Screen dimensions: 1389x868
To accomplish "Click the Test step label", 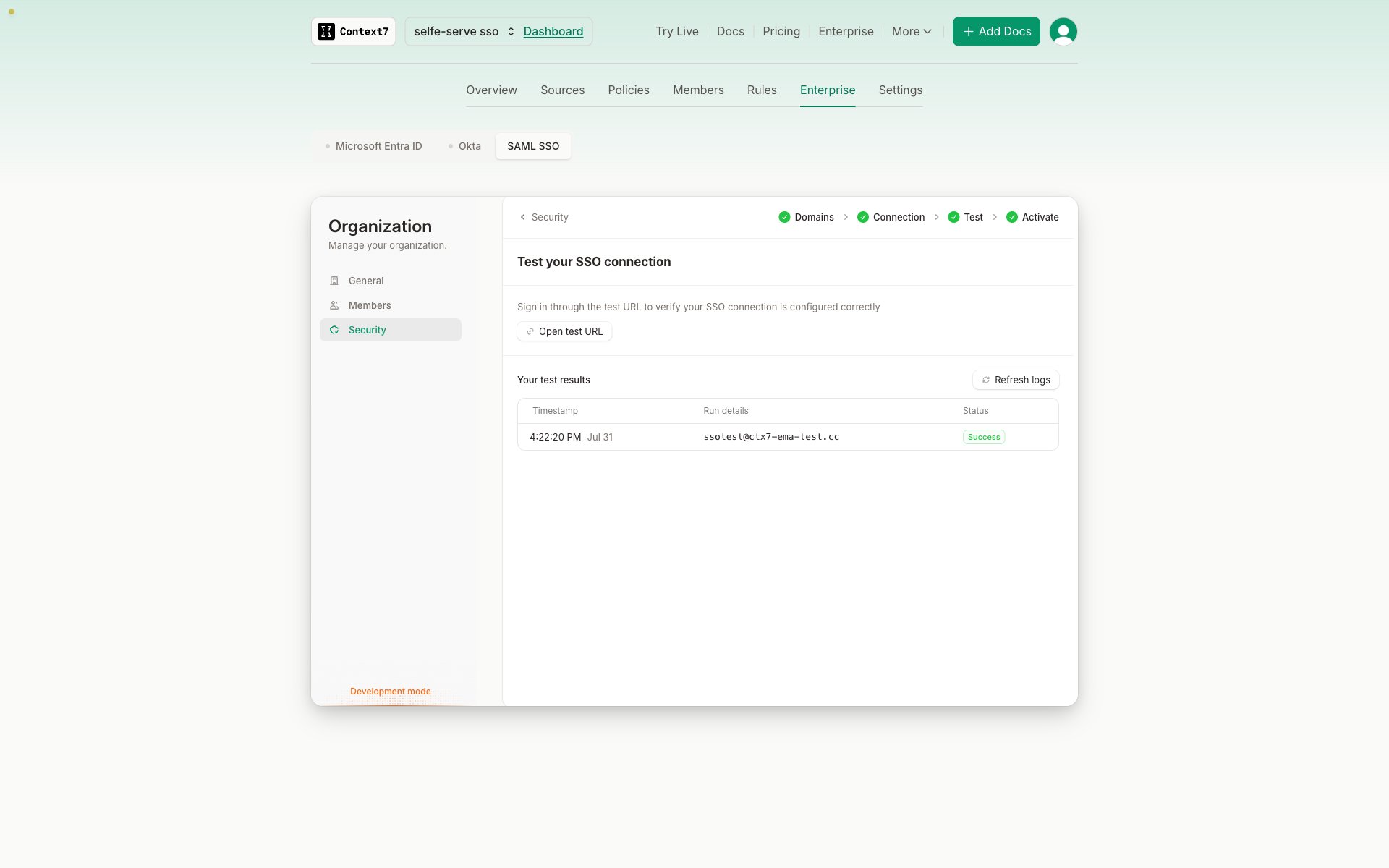I will click(x=973, y=217).
